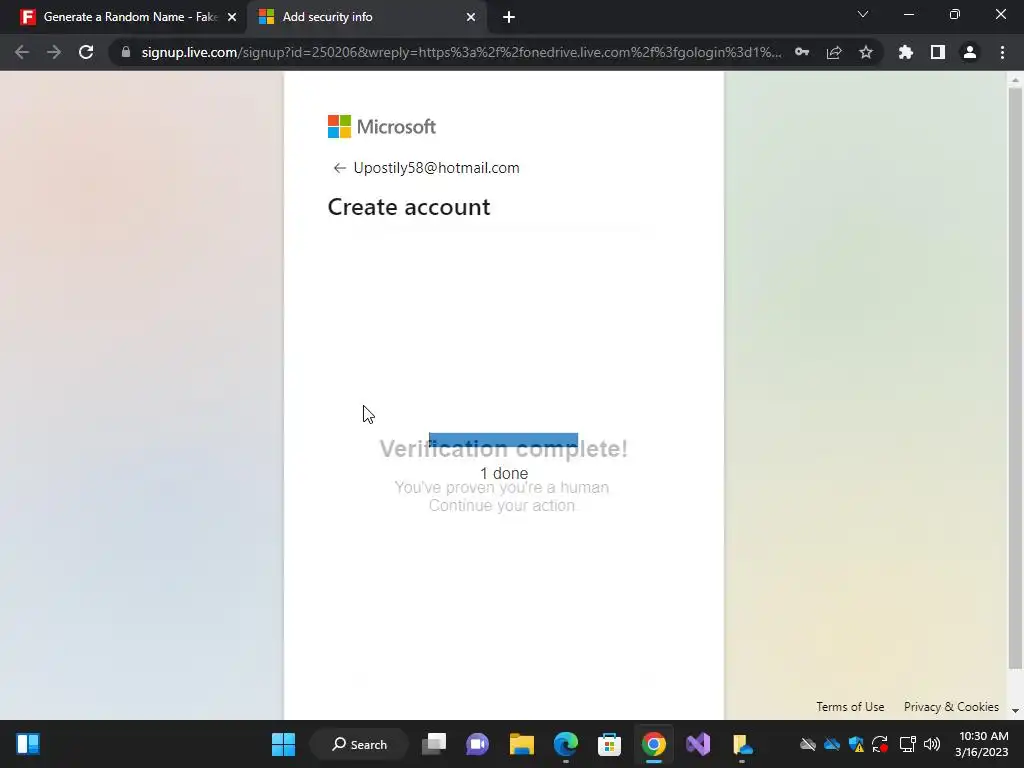Click the volume speaker tray icon
Viewport: 1024px width, 768px height.
pos(932,744)
